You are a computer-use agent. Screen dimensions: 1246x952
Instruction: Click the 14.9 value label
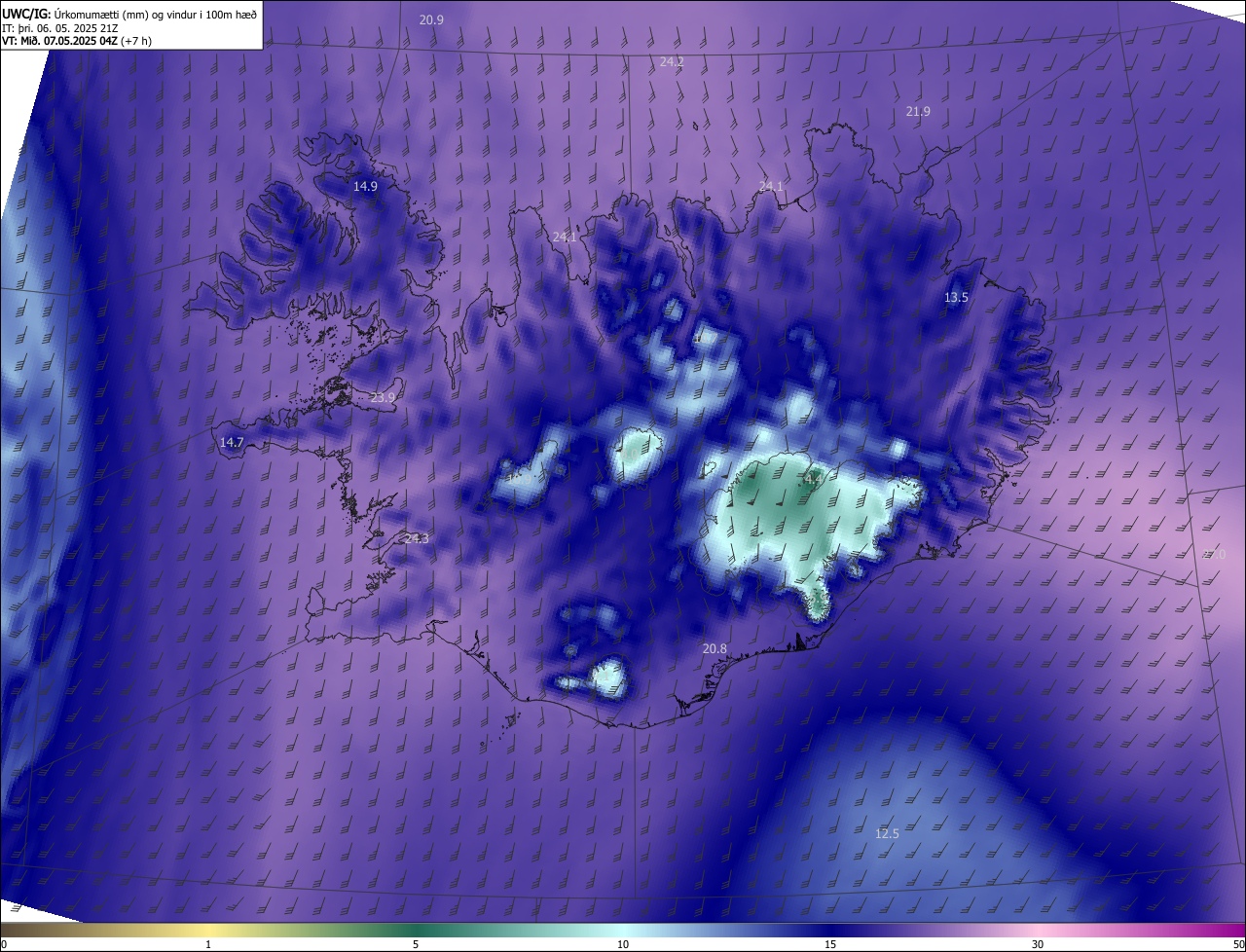tap(365, 186)
